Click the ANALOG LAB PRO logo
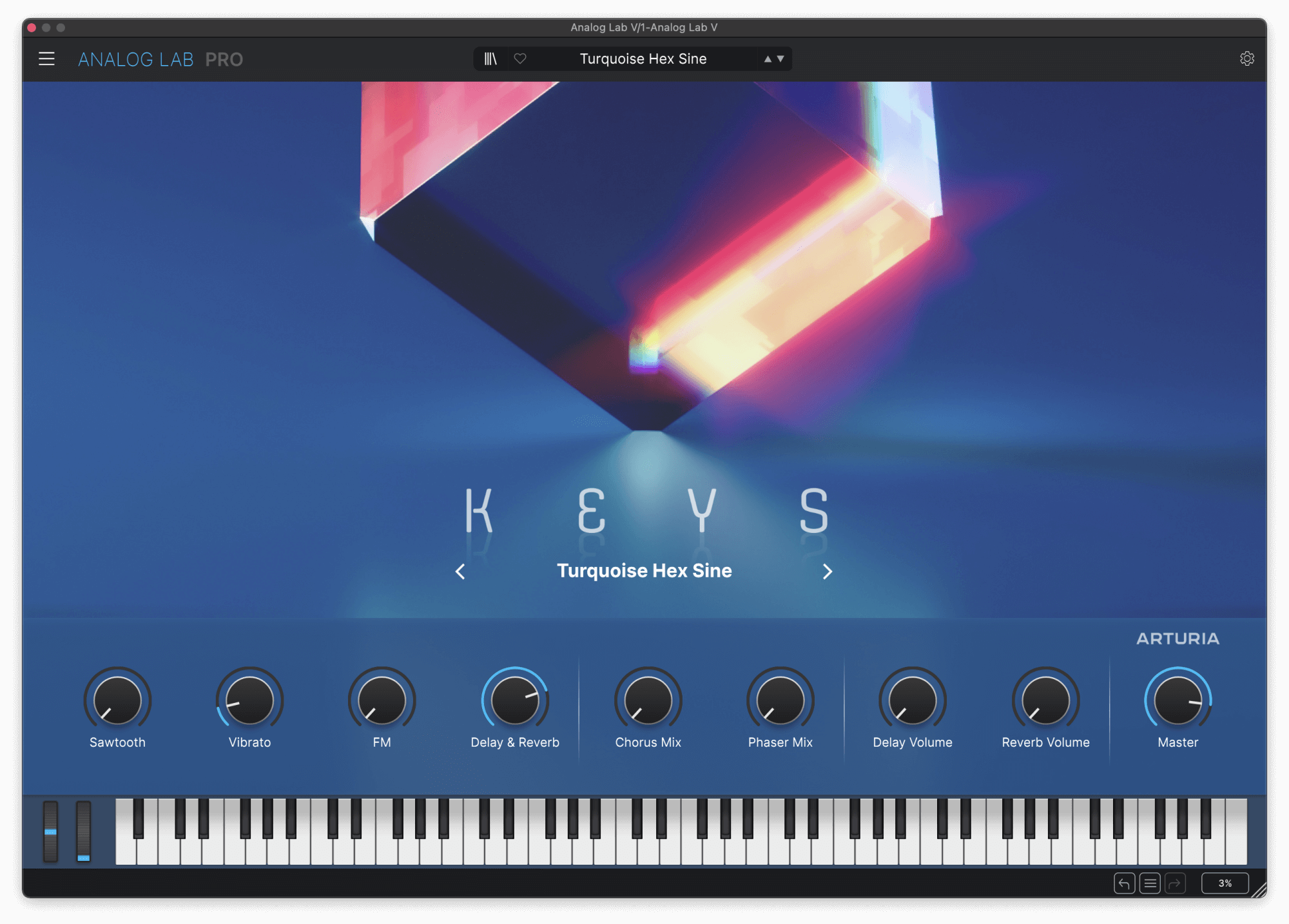 pyautogui.click(x=160, y=59)
